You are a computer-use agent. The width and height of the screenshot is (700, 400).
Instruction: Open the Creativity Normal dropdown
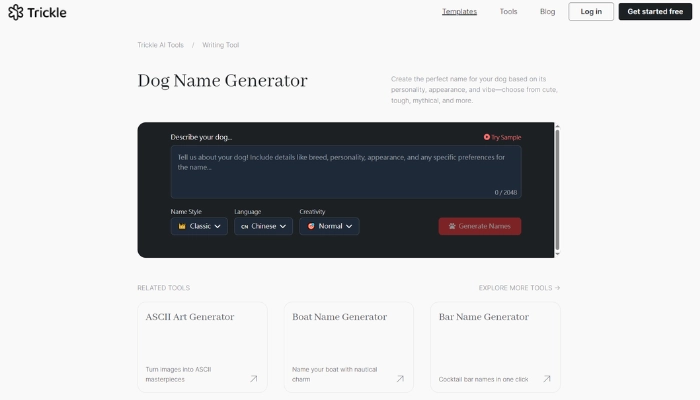point(329,226)
